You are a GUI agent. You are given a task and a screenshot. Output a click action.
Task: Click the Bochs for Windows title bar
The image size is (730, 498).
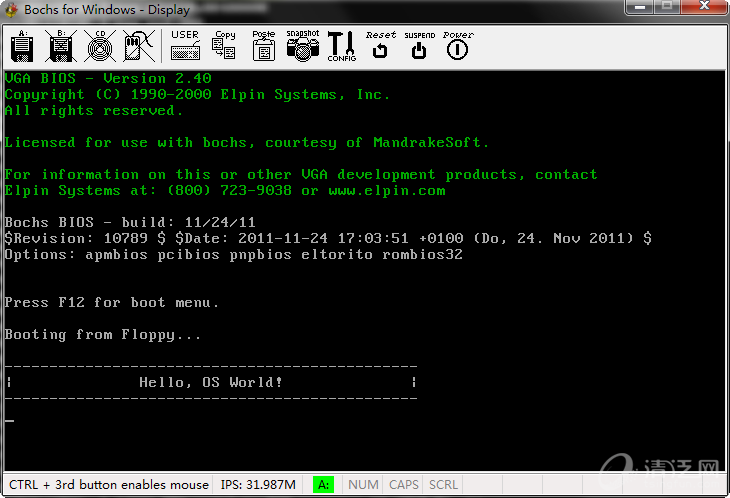click(300, 10)
